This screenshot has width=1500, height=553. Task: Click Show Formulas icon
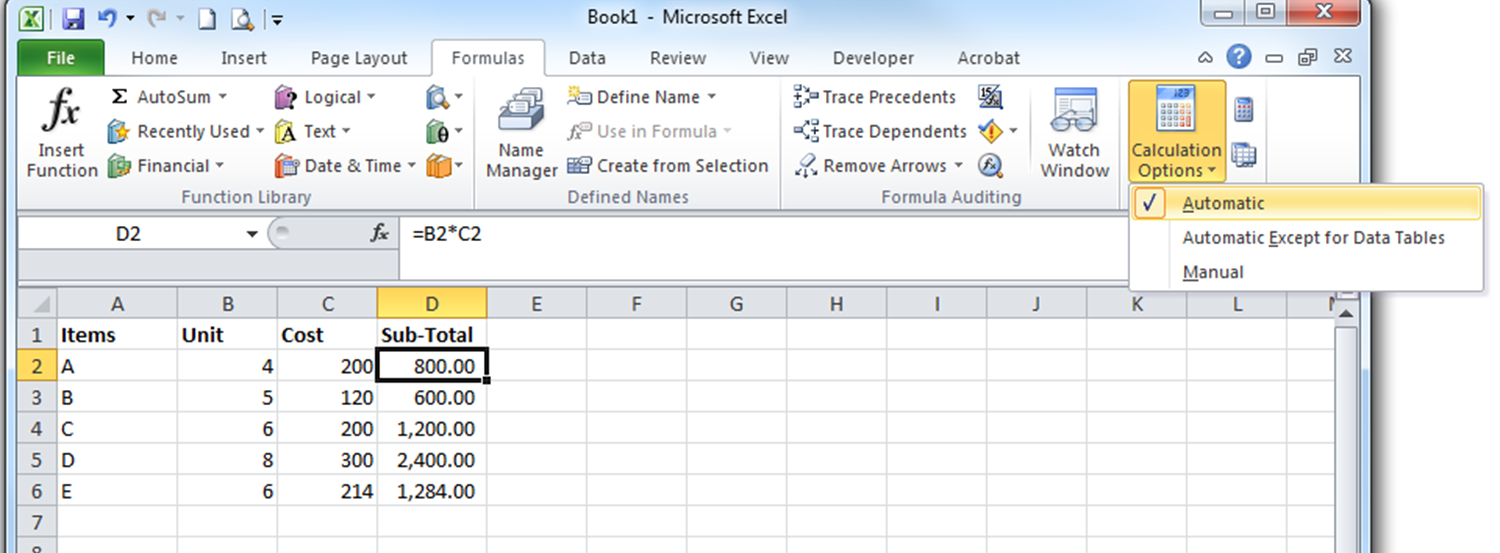click(x=990, y=97)
